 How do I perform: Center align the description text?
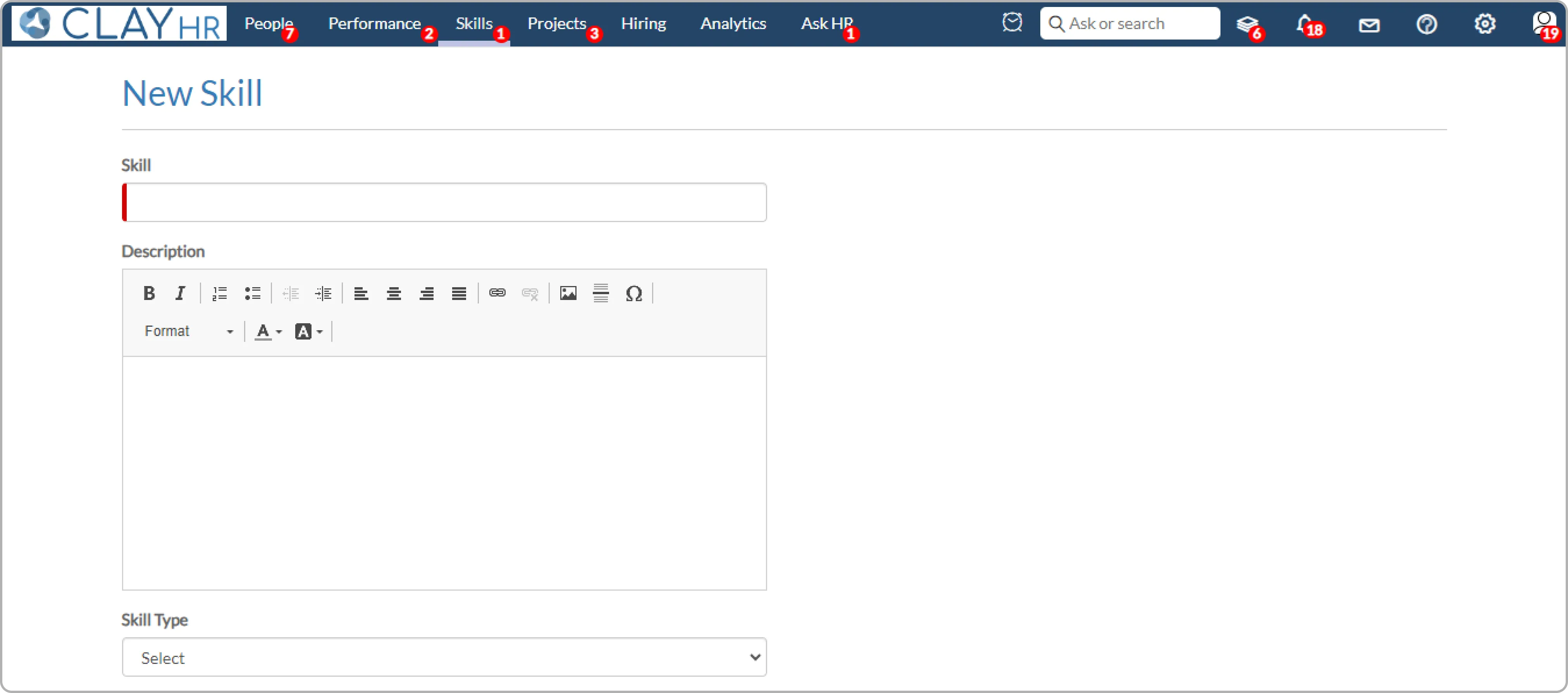coord(394,293)
